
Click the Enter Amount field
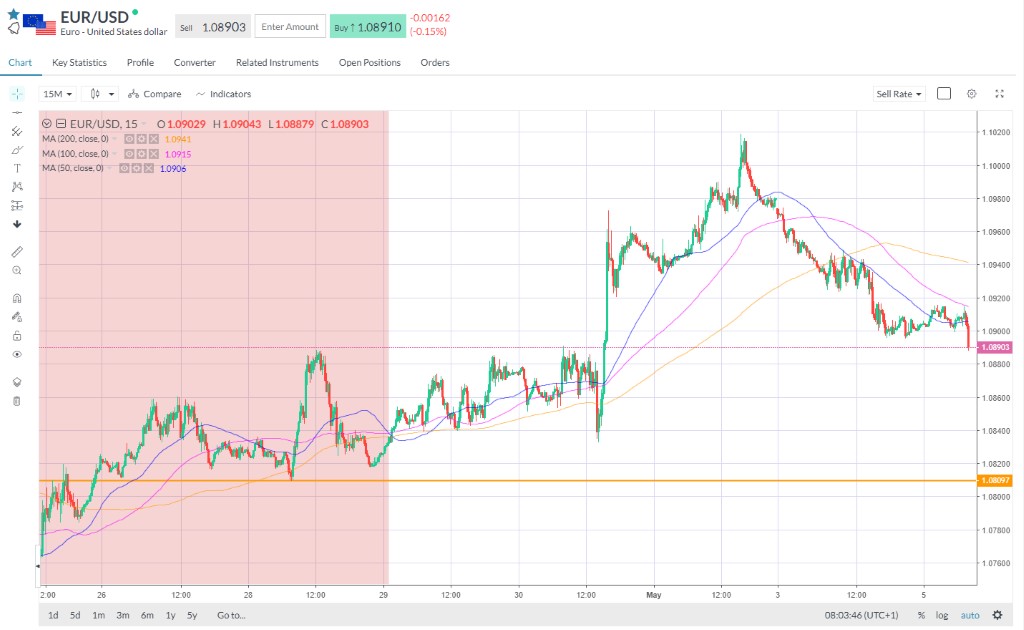click(x=290, y=27)
